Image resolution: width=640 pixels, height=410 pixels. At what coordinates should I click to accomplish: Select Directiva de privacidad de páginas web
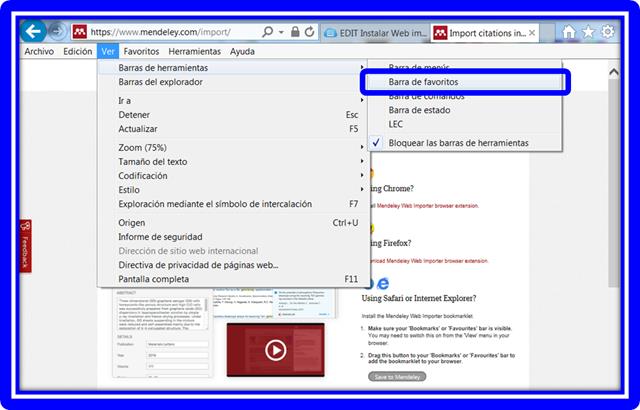pos(233,265)
